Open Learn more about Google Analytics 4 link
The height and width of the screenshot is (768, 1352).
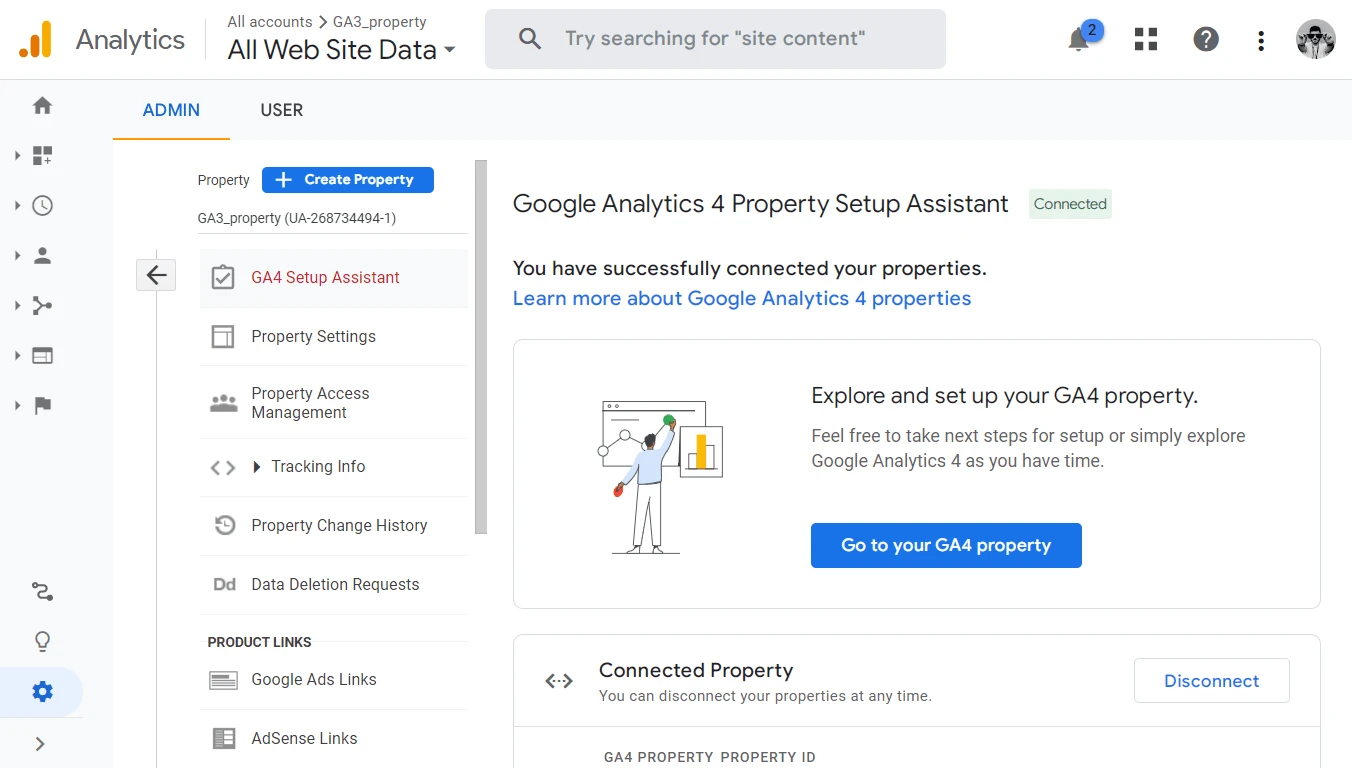pos(741,299)
